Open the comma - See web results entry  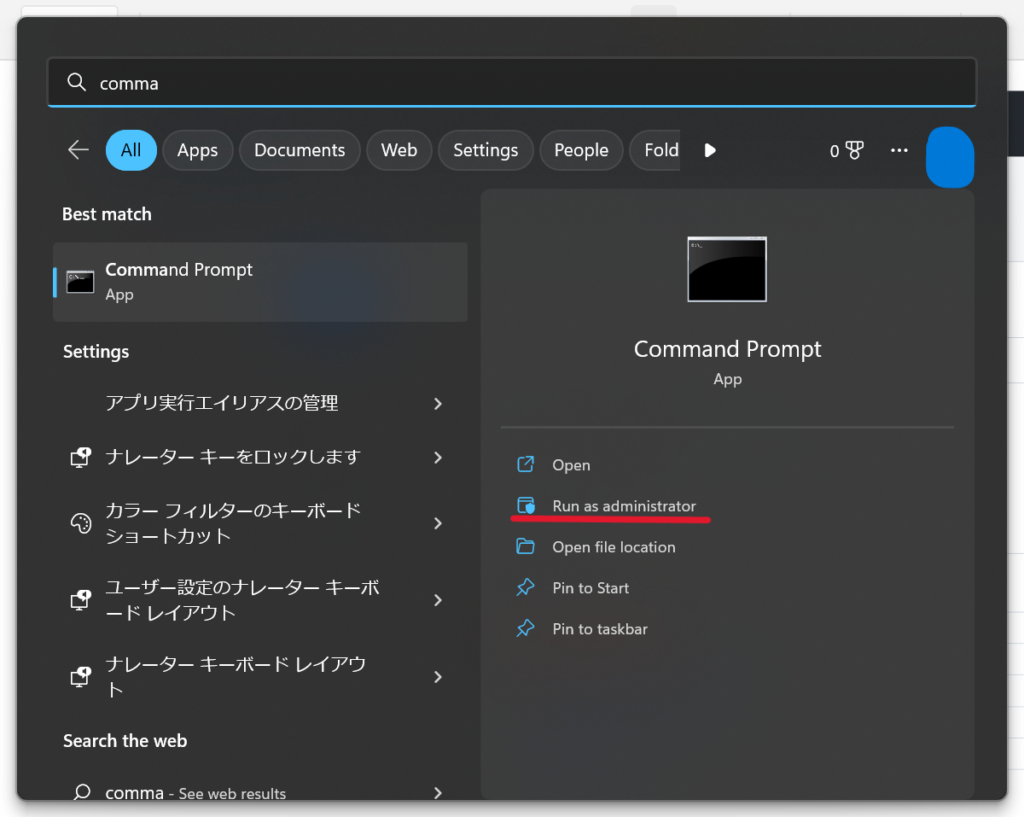point(260,792)
